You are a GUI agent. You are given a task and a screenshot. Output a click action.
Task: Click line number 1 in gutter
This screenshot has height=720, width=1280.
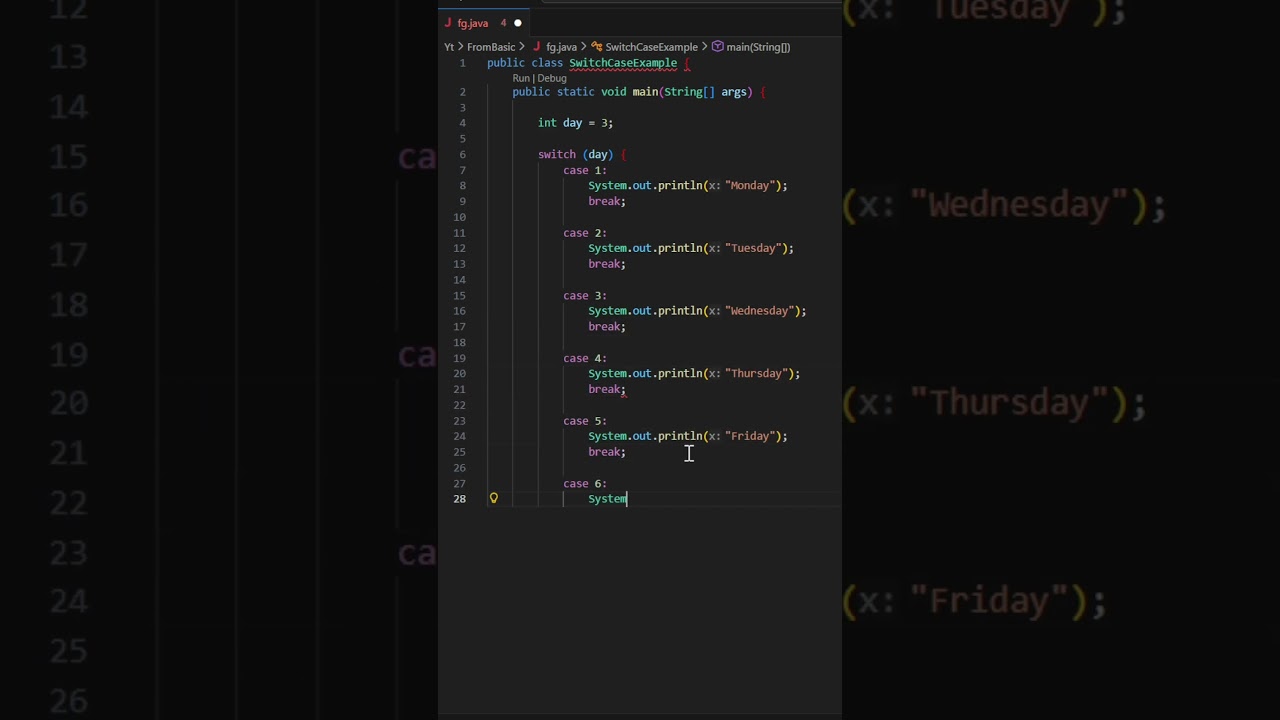click(462, 63)
